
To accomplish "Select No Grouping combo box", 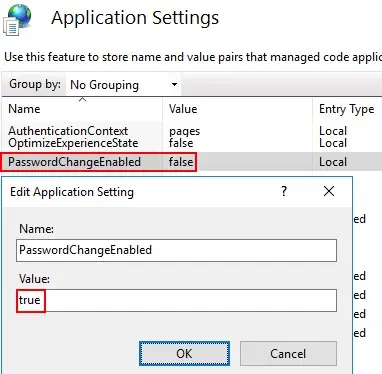I will point(123,85).
